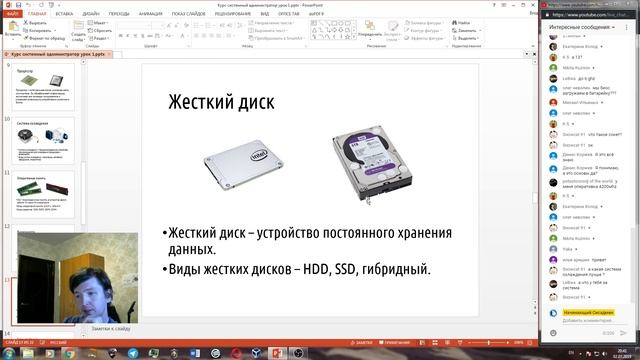
Task: Select slide 10 thumbnail (Система охлаждения)
Action: coord(43,140)
